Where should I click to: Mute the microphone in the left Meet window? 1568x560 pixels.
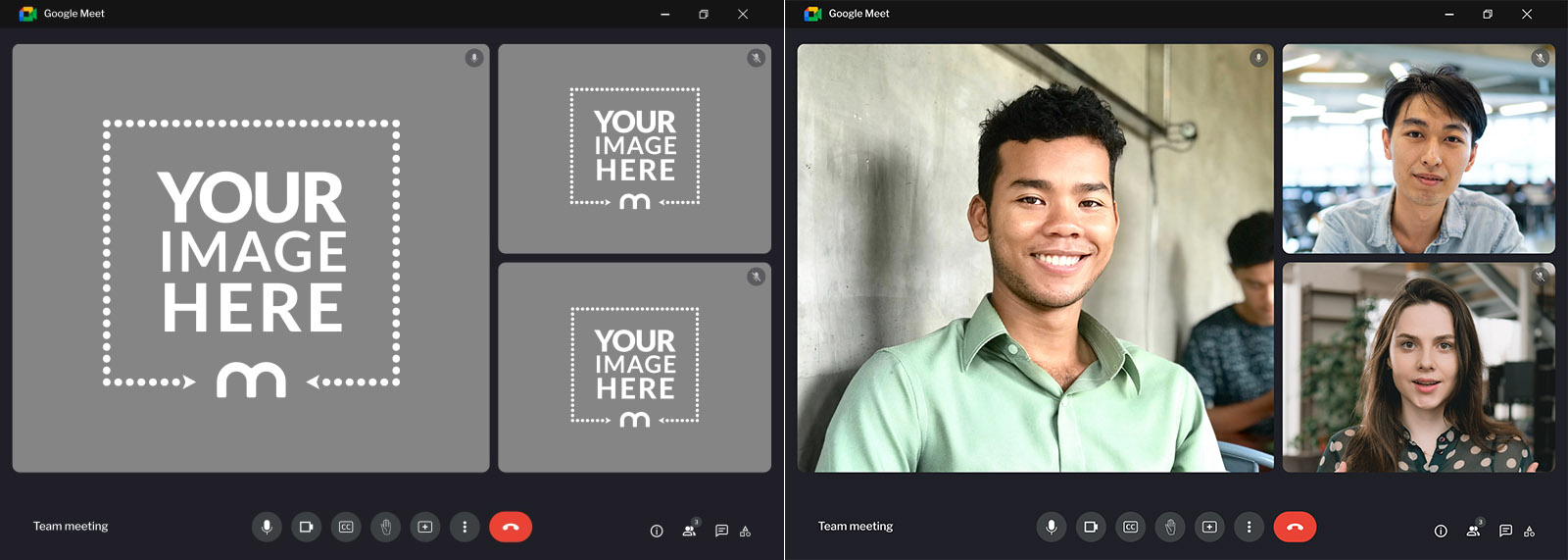[x=266, y=527]
